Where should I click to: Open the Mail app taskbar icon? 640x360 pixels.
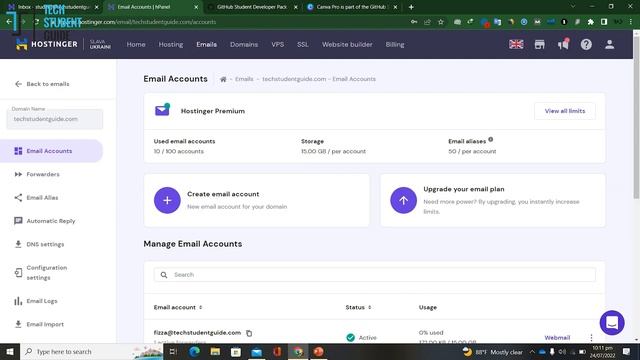pos(256,351)
